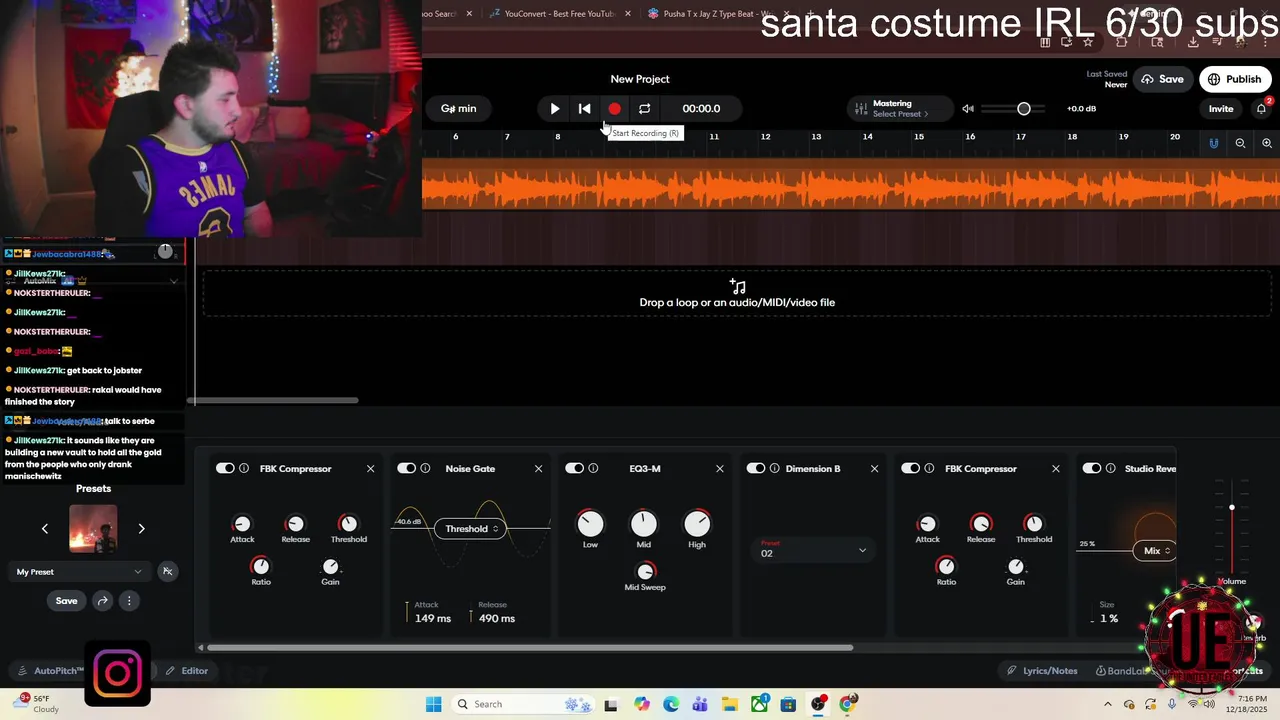The height and width of the screenshot is (720, 1280).
Task: Click the Invite button
Action: click(x=1221, y=108)
